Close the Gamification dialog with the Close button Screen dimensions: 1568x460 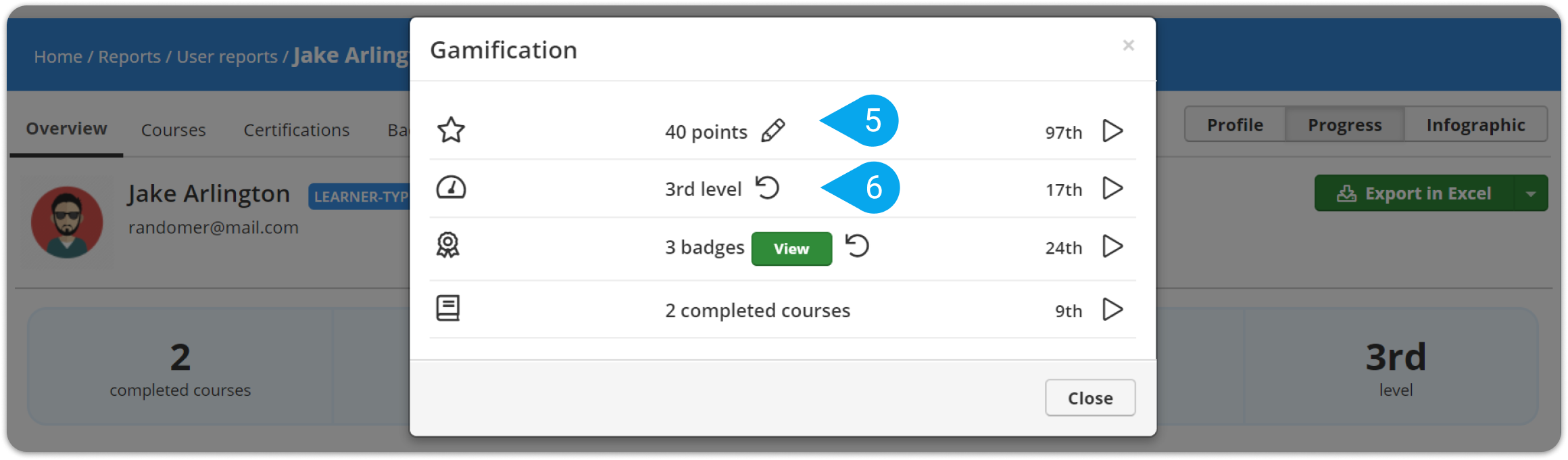pyautogui.click(x=1090, y=398)
